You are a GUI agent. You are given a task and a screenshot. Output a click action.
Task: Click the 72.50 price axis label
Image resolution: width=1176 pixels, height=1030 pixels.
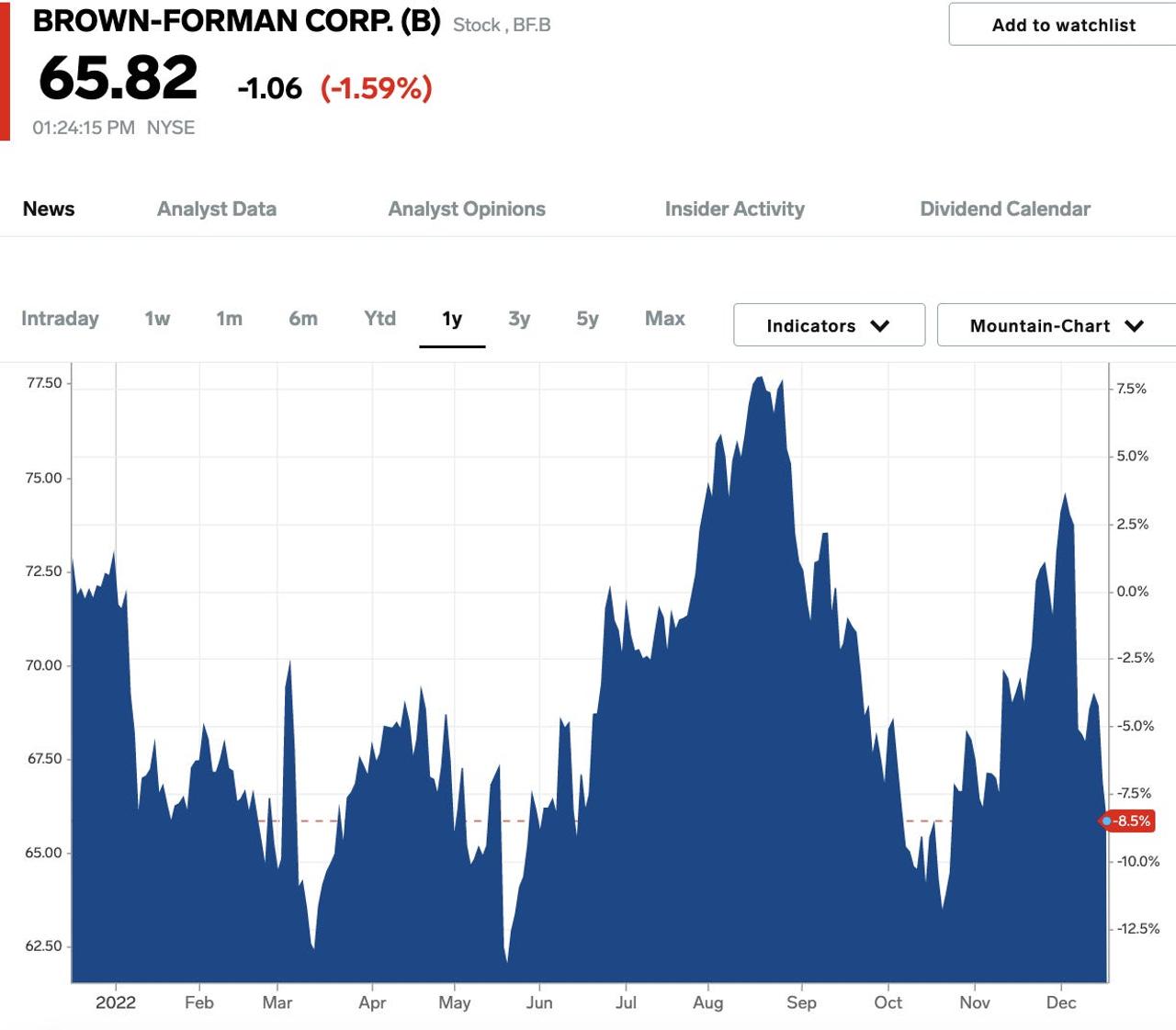(44, 572)
